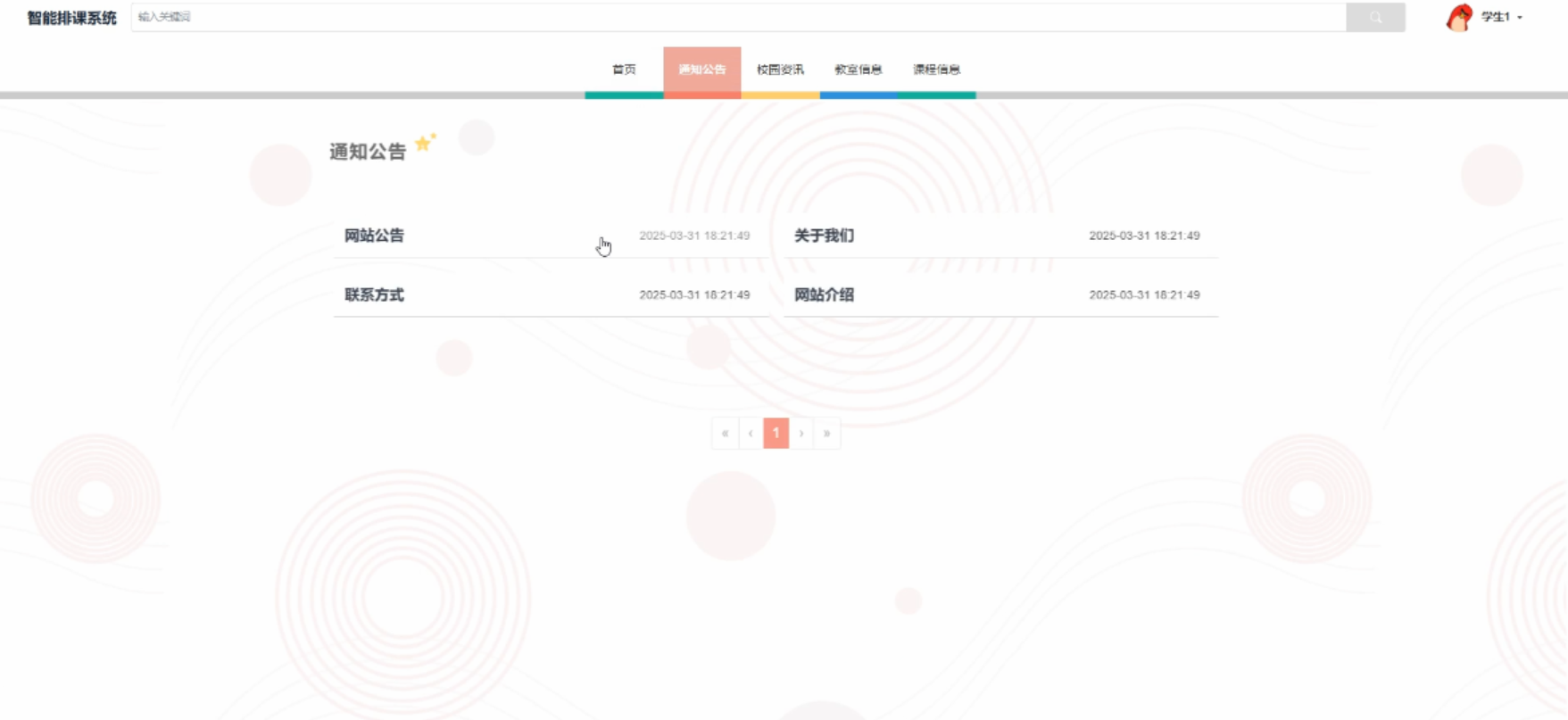1568x720 pixels.
Task: Click the timestamp beside 关于我们
Action: 1144,236
